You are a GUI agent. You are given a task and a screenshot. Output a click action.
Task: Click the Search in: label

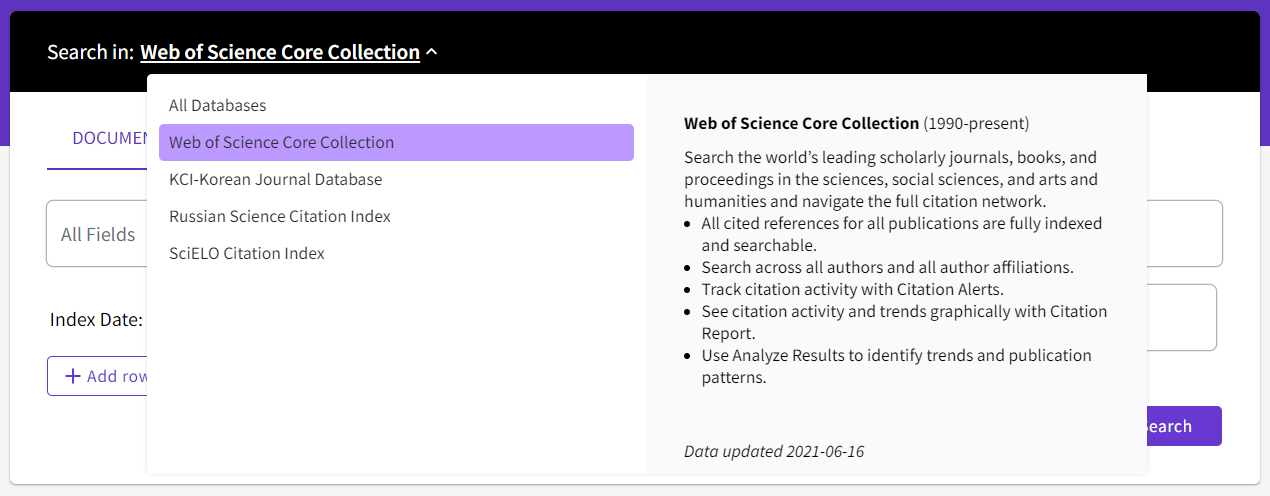[90, 52]
